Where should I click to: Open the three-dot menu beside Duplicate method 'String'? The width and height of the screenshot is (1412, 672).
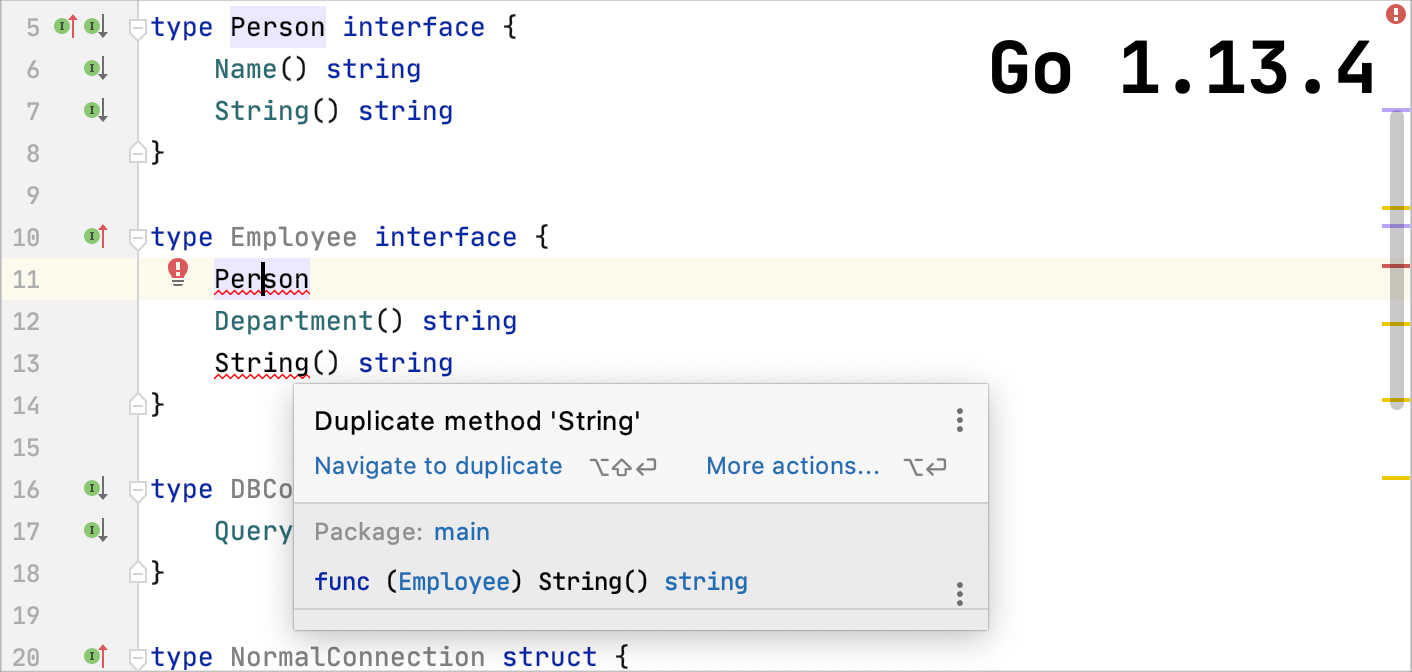point(959,420)
